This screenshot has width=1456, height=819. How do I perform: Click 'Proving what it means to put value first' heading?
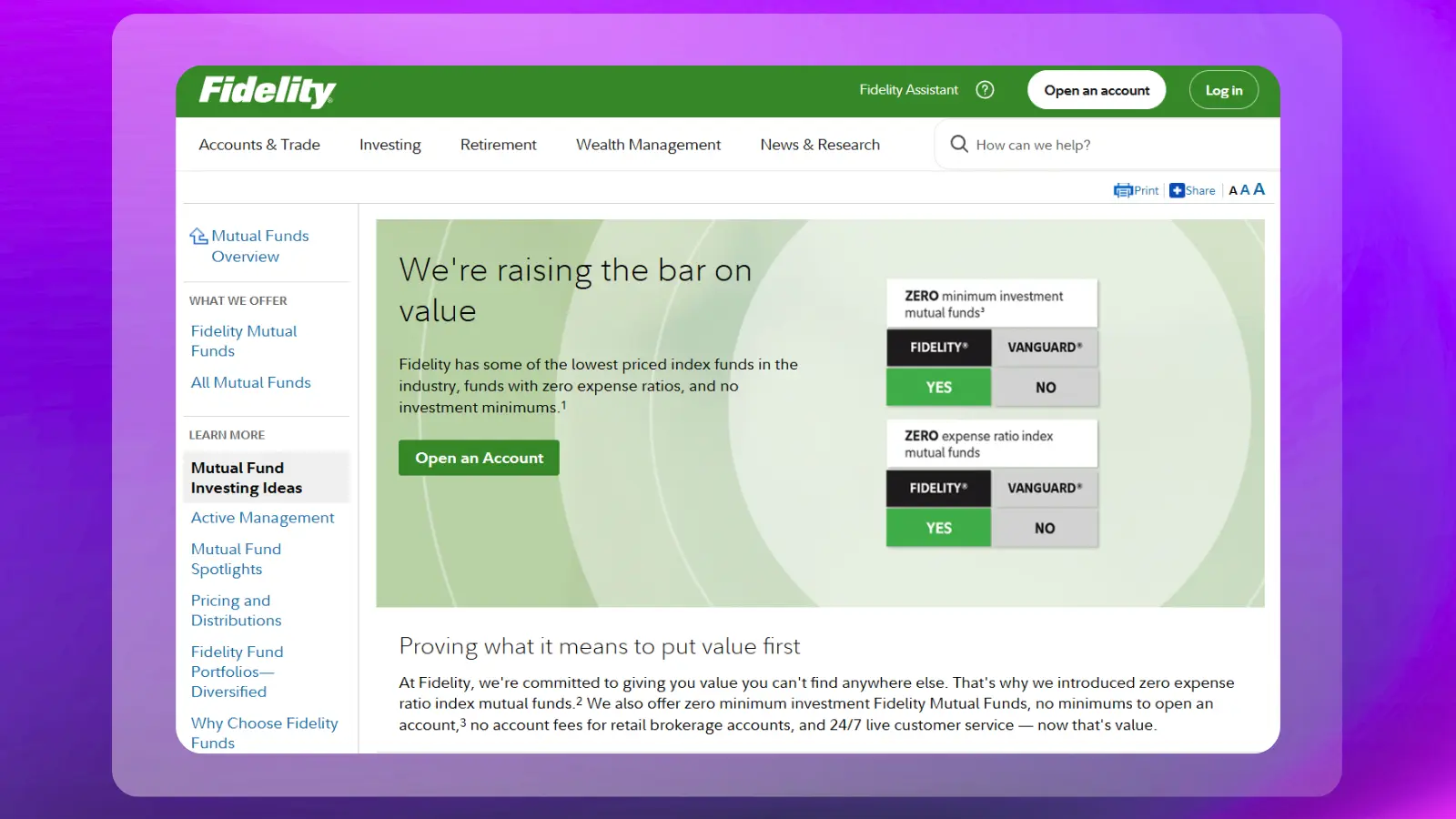coord(600,646)
